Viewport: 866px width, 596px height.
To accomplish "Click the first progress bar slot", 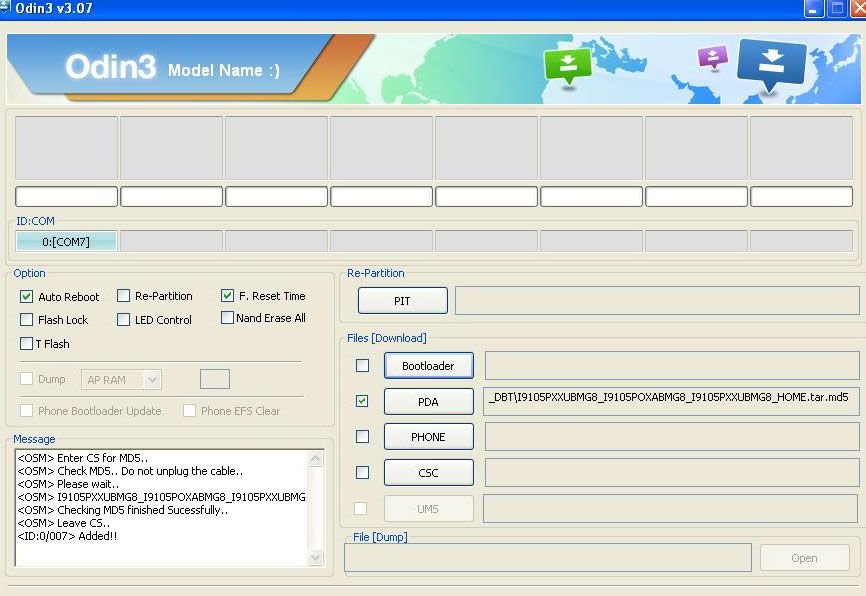I will 66,196.
